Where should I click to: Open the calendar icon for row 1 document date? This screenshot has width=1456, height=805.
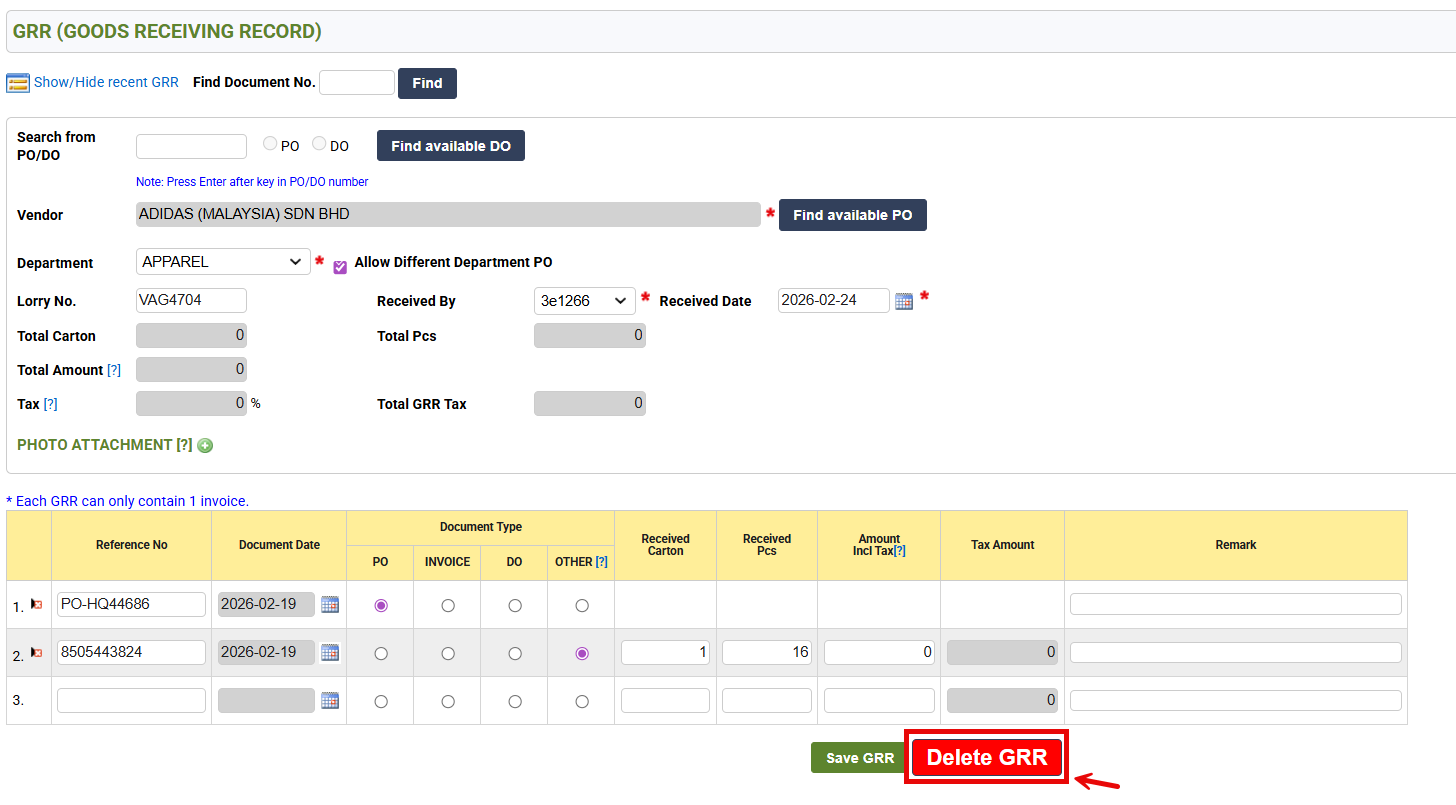[x=330, y=605]
